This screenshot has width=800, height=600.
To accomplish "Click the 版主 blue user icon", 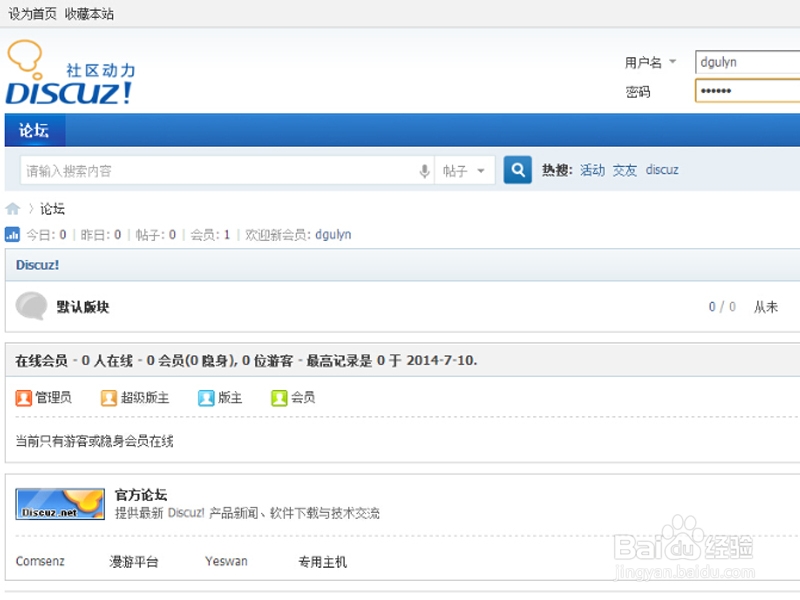I will point(206,398).
